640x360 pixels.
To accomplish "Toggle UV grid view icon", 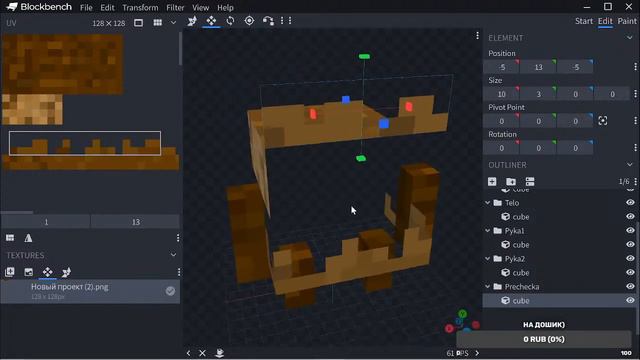I will 158,23.
